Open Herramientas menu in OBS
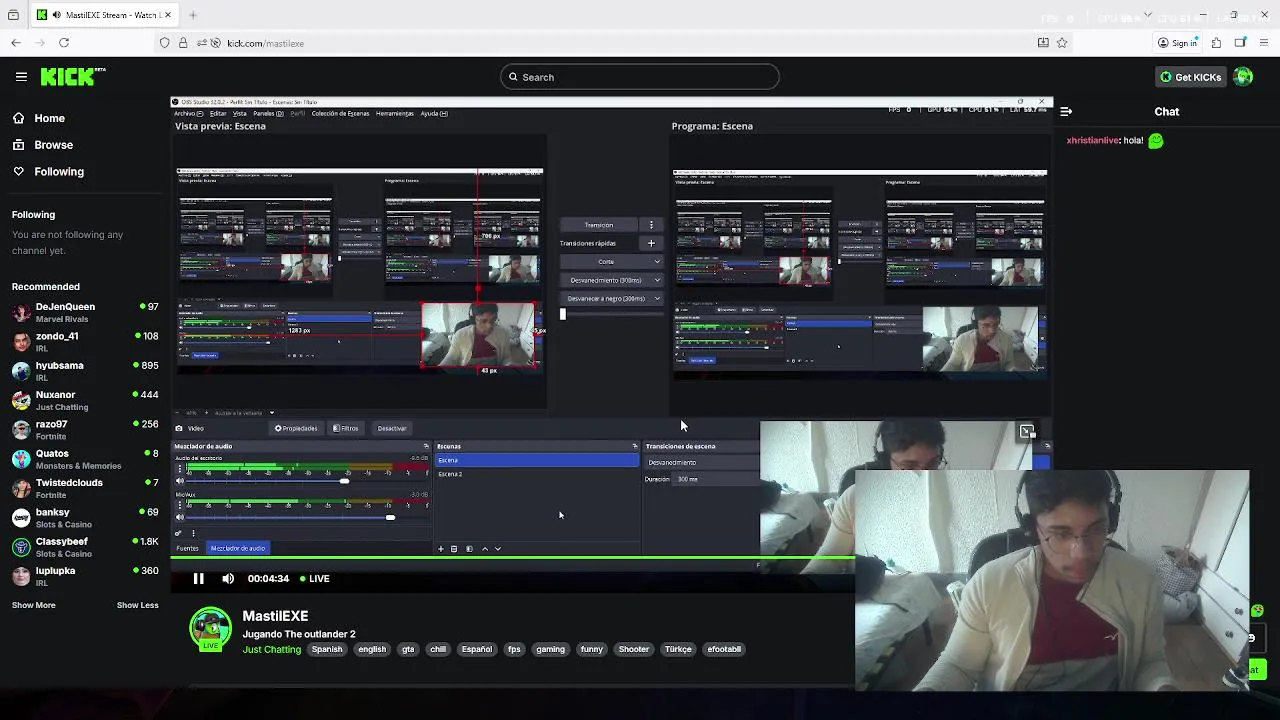The image size is (1280, 720). (x=395, y=113)
